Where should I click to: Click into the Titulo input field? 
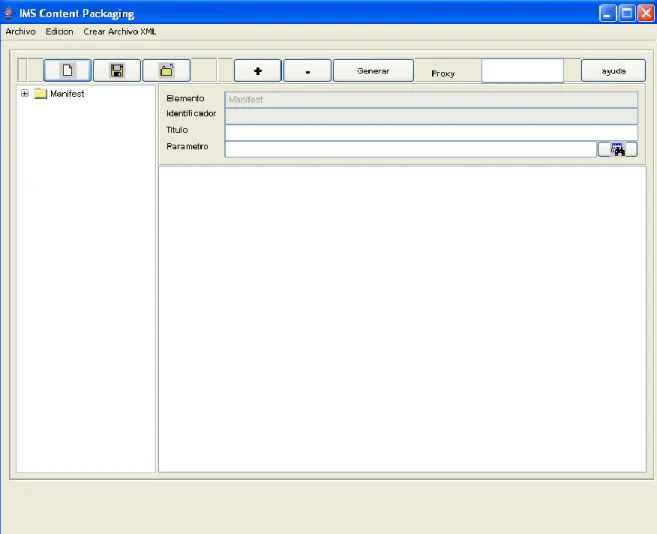point(431,132)
